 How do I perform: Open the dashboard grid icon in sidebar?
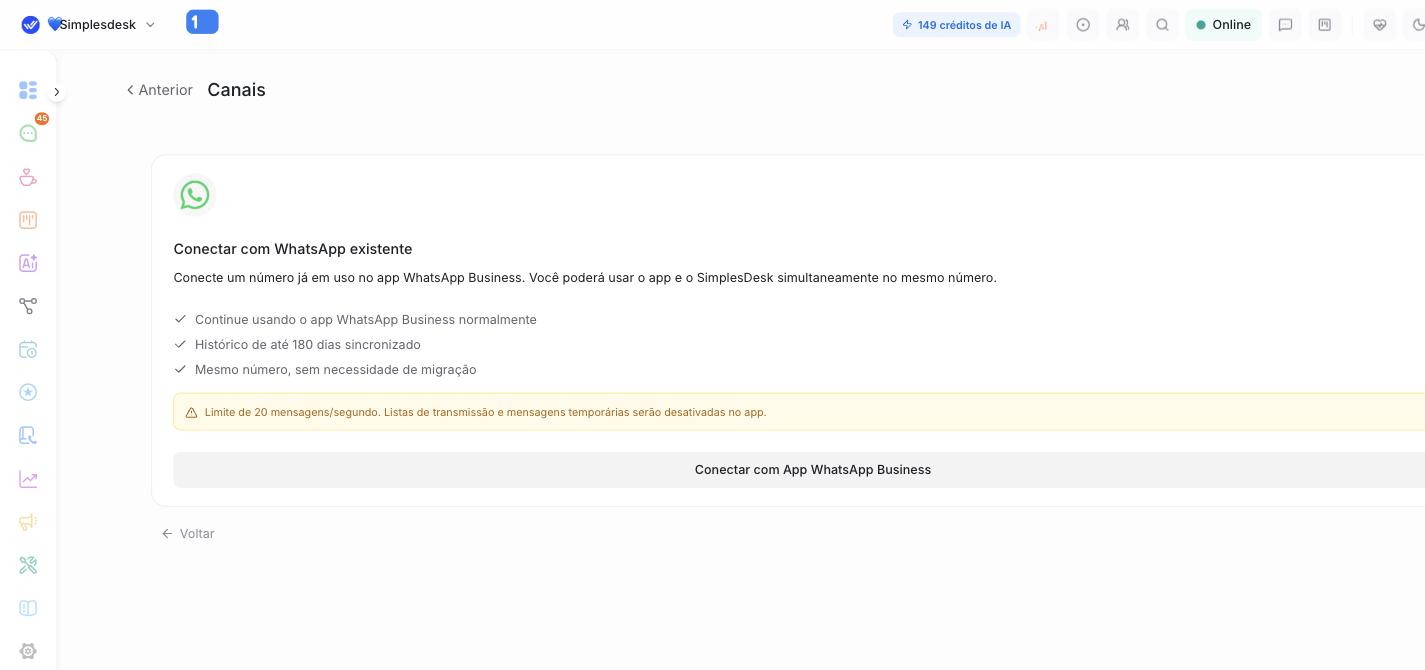(28, 90)
